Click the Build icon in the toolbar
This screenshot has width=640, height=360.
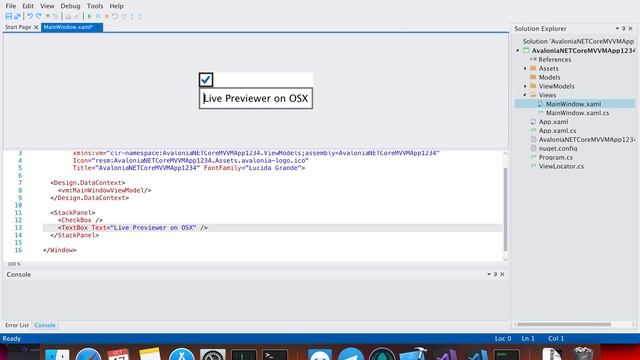point(68,16)
